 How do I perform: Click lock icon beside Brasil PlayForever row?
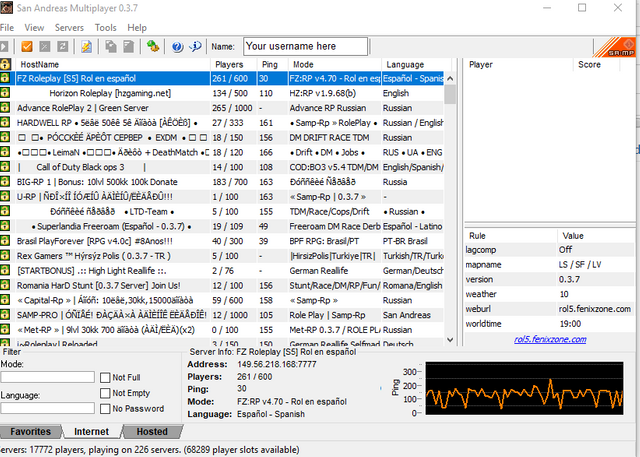pos(5,241)
